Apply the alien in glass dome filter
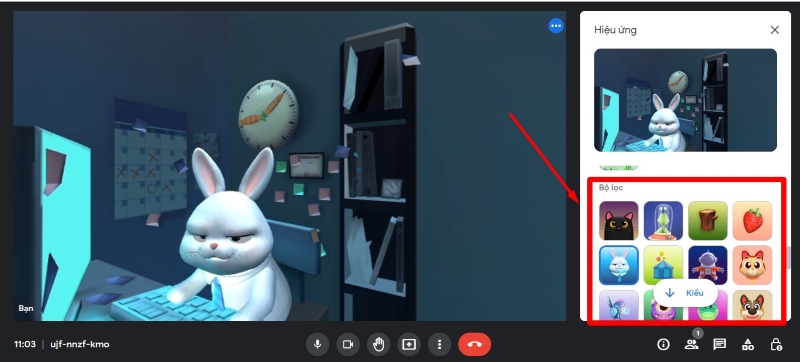 point(663,221)
